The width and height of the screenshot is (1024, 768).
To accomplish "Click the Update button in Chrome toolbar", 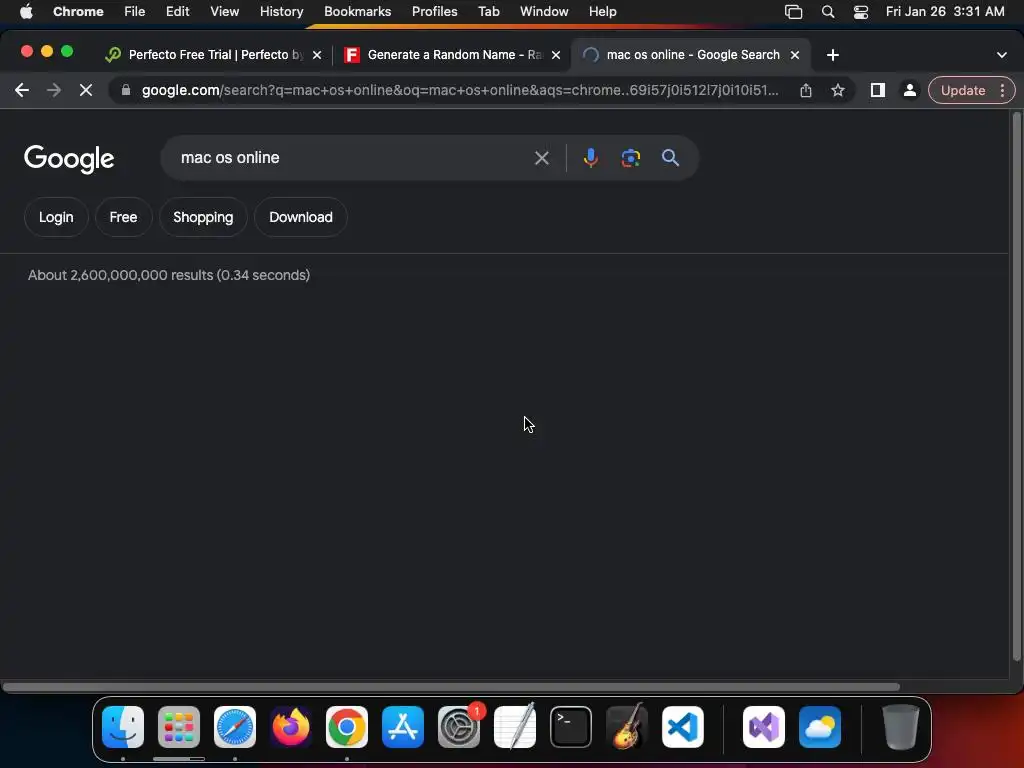I will (x=963, y=90).
